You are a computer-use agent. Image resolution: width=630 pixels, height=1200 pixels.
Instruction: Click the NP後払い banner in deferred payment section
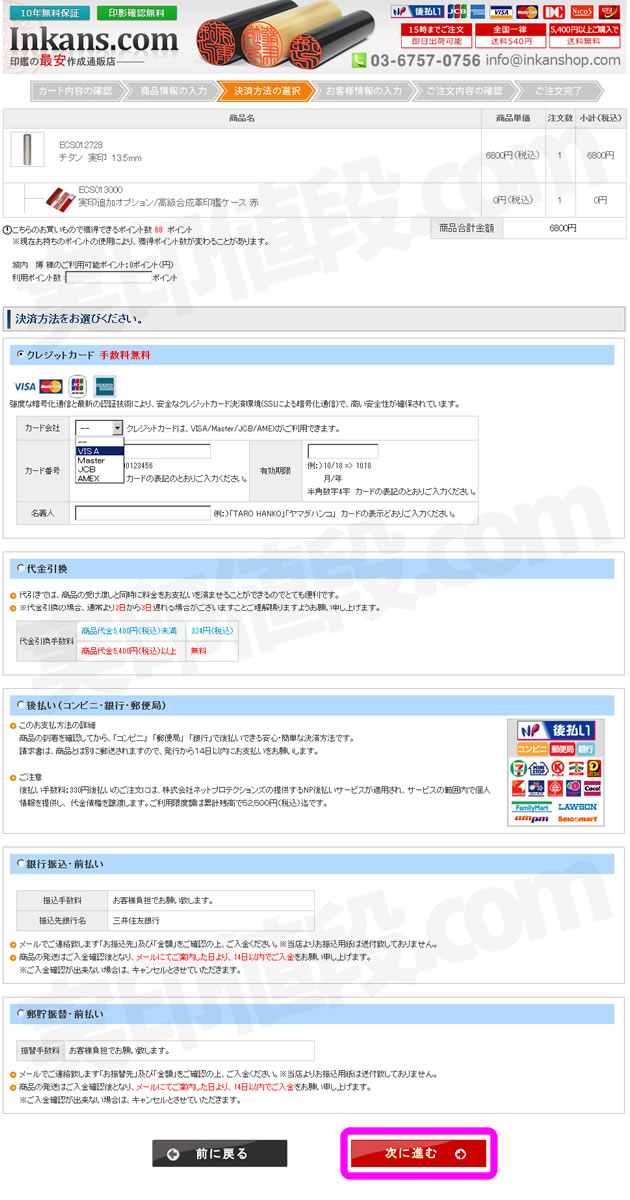tap(557, 730)
